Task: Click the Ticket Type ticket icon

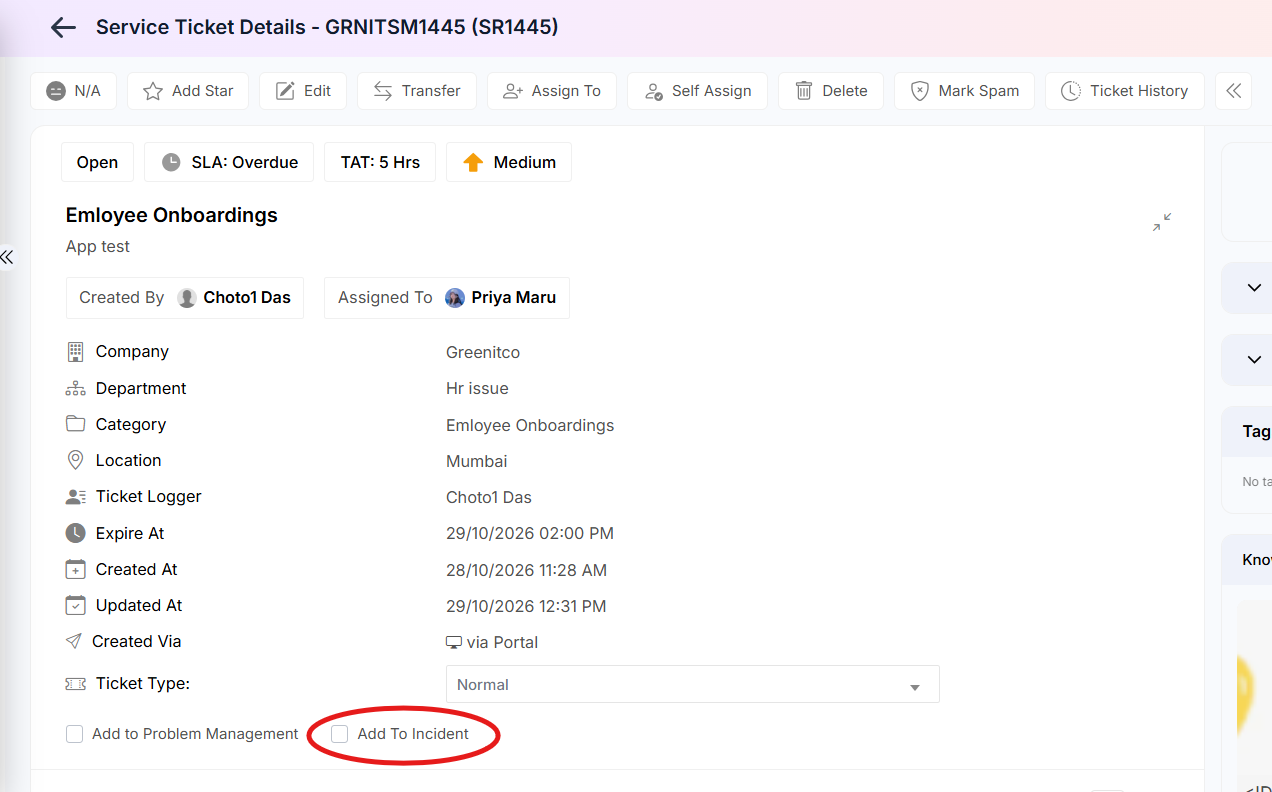Action: pyautogui.click(x=75, y=684)
